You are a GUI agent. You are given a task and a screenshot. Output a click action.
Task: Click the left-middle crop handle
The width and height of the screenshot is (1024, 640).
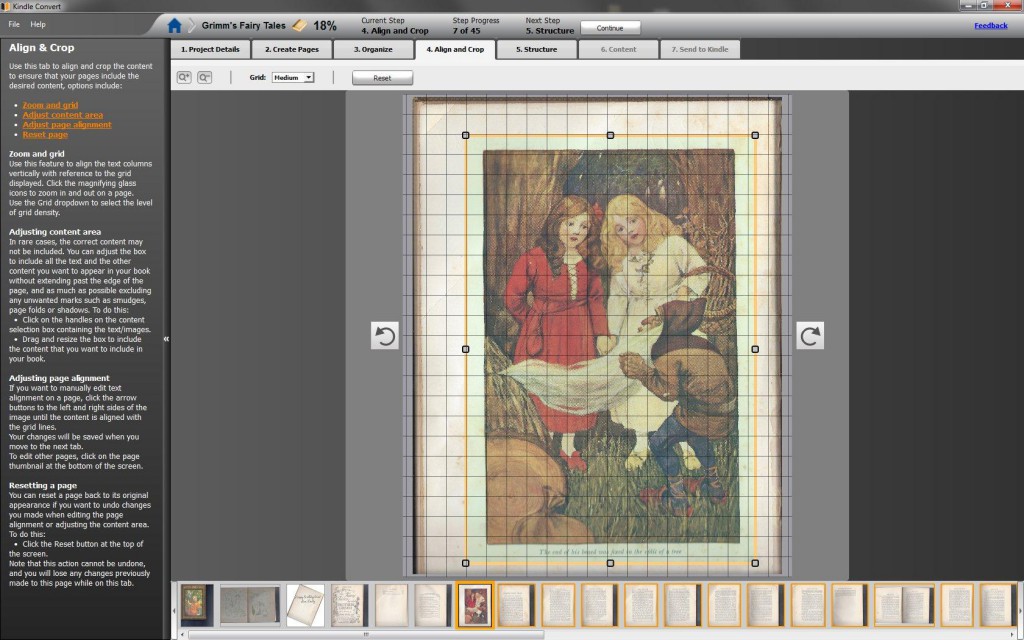tap(465, 349)
